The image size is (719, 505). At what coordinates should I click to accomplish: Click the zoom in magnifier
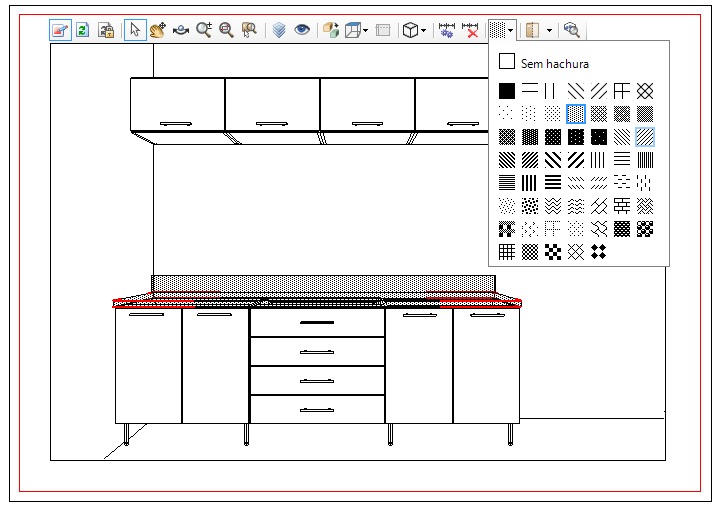[x=204, y=30]
